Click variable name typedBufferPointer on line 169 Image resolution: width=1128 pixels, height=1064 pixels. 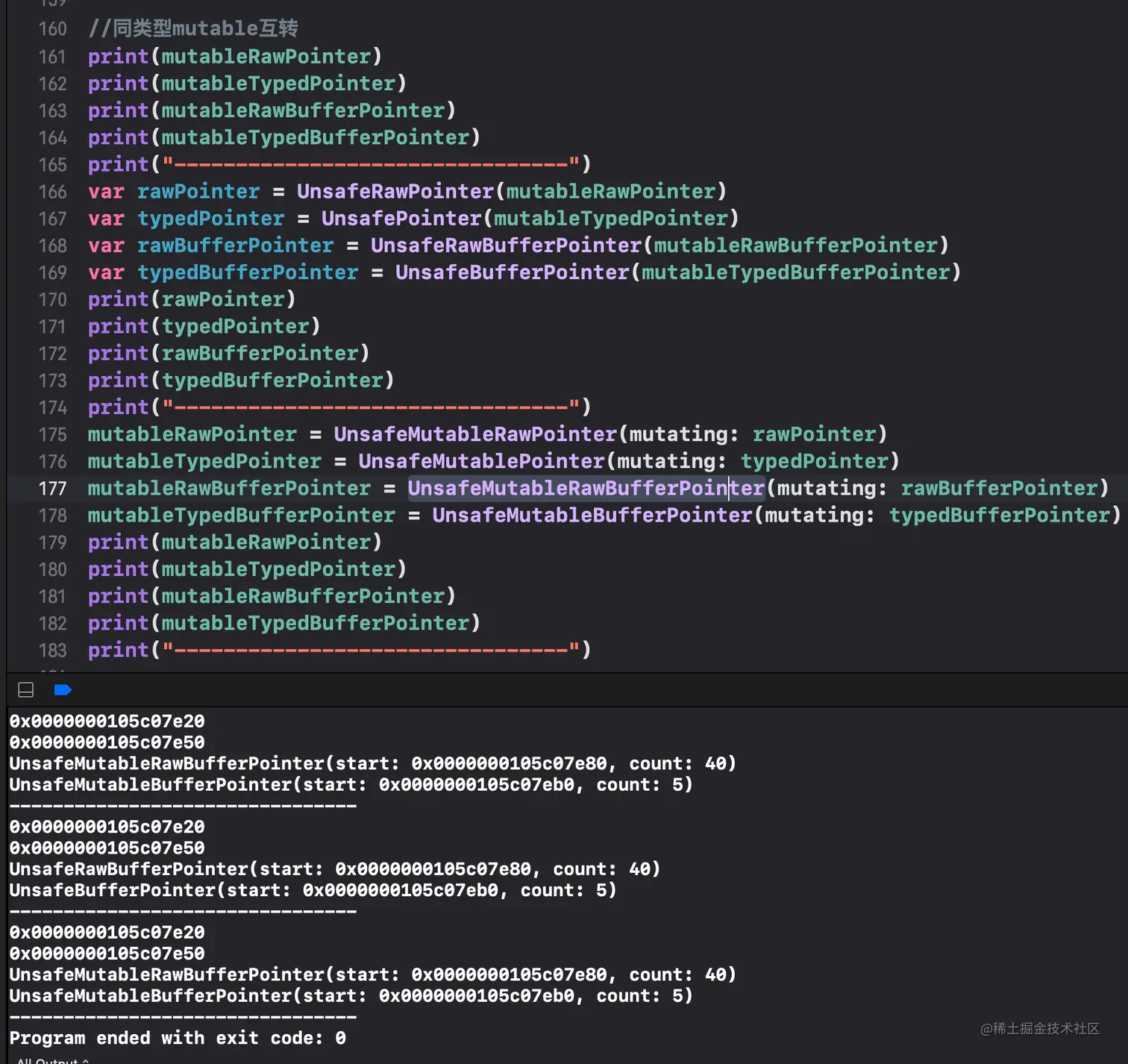pos(248,272)
